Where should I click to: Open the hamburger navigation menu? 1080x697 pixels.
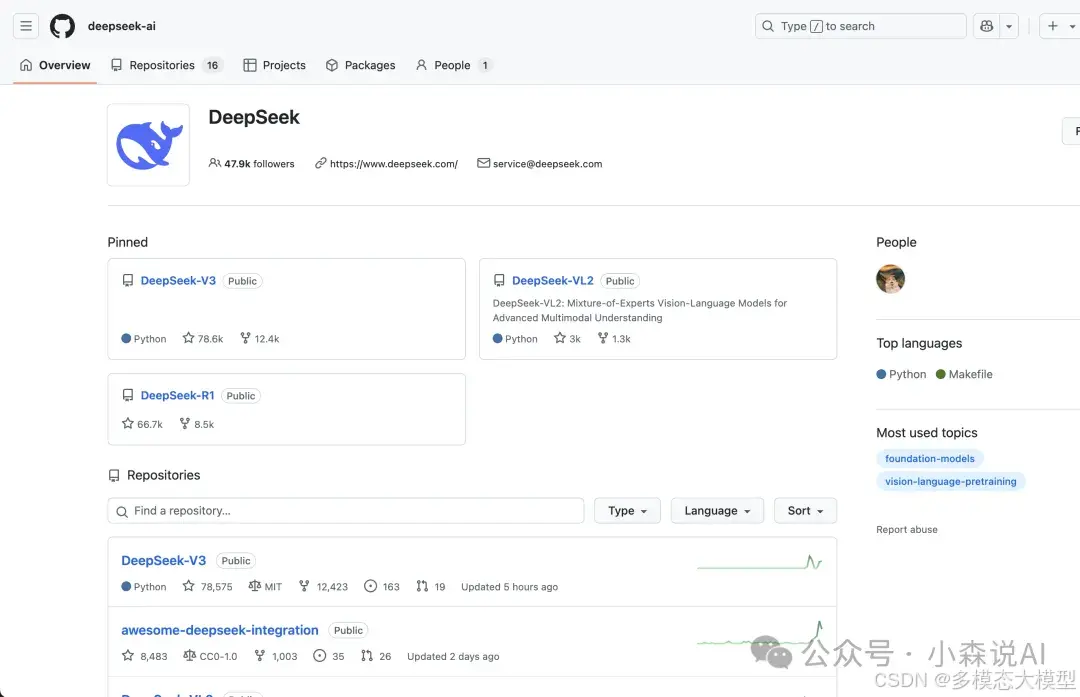[25, 26]
